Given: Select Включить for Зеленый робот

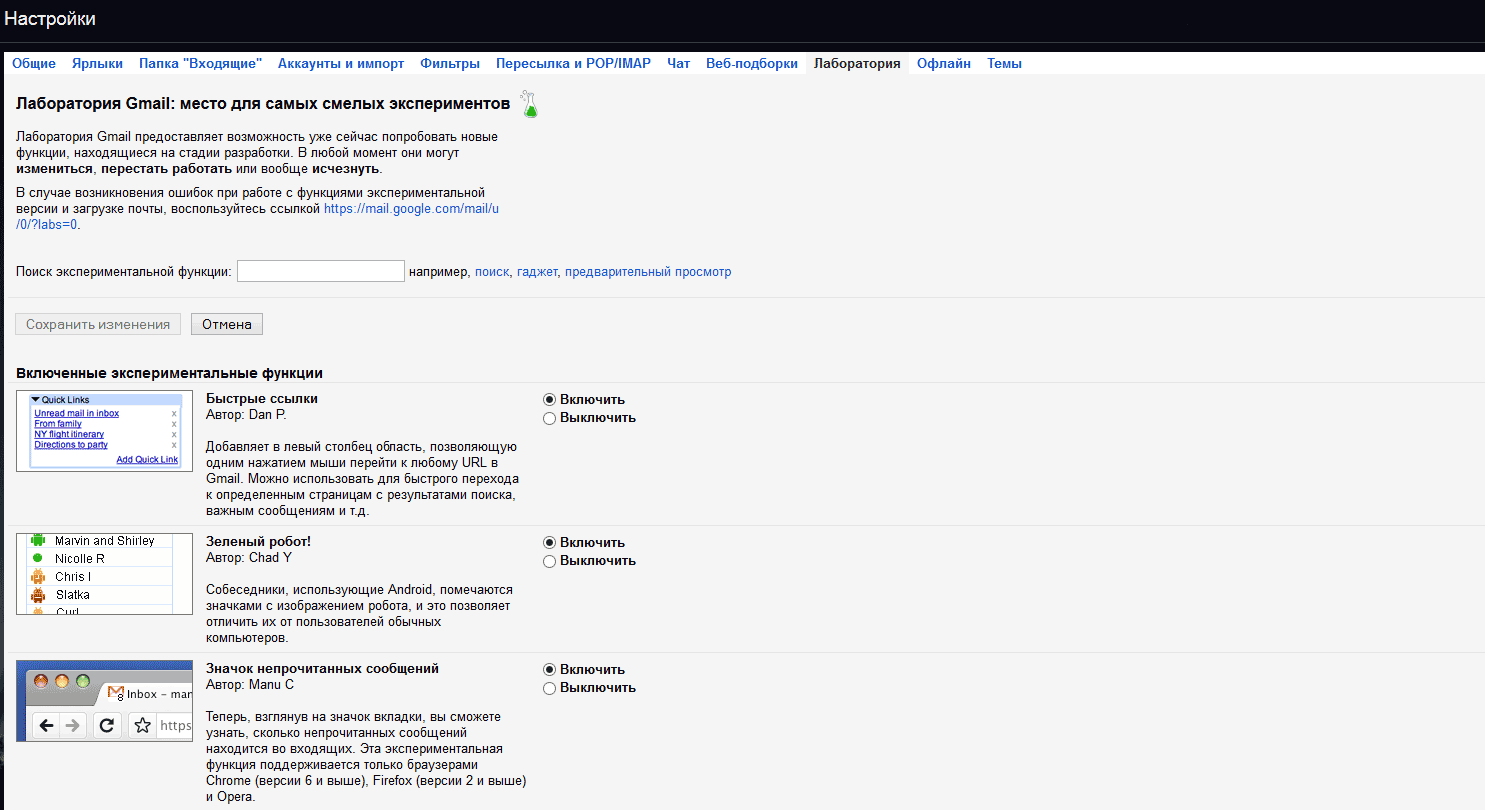Looking at the screenshot, I should [x=549, y=543].
